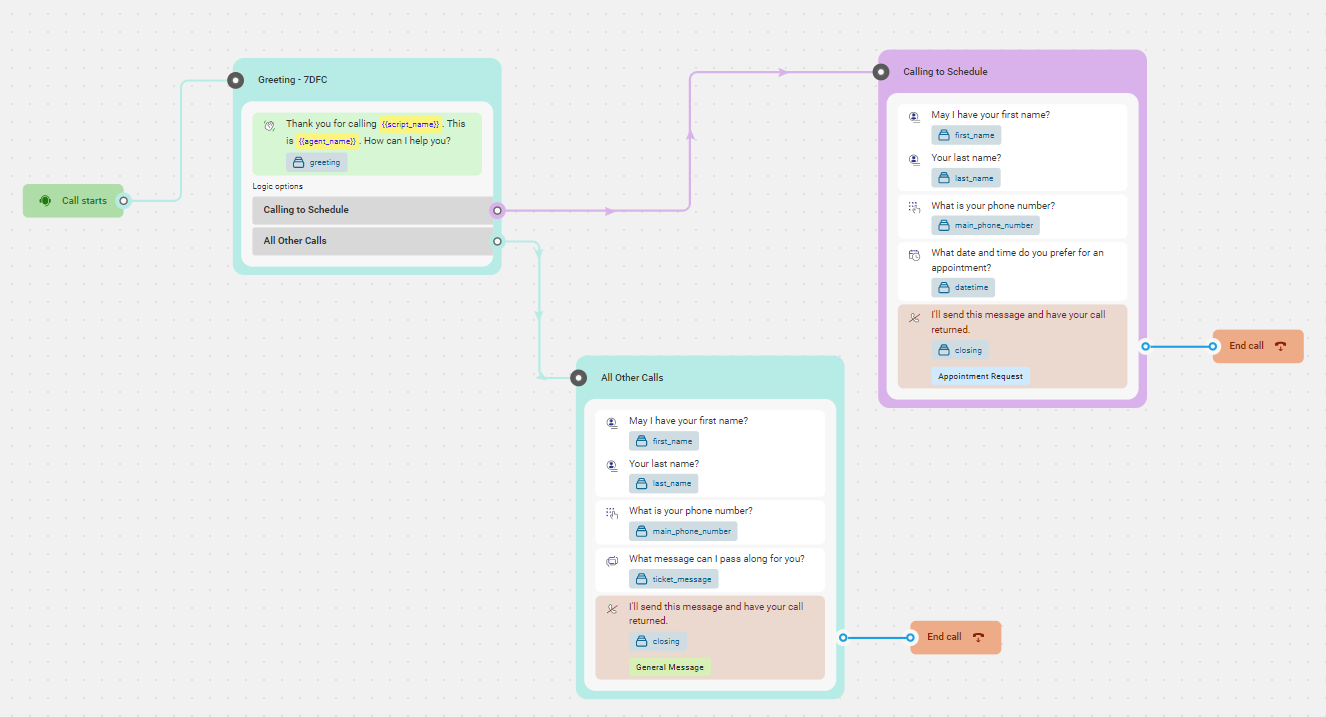Click the phone keypad icon in All Other Calls
This screenshot has height=717, width=1326.
[x=612, y=513]
